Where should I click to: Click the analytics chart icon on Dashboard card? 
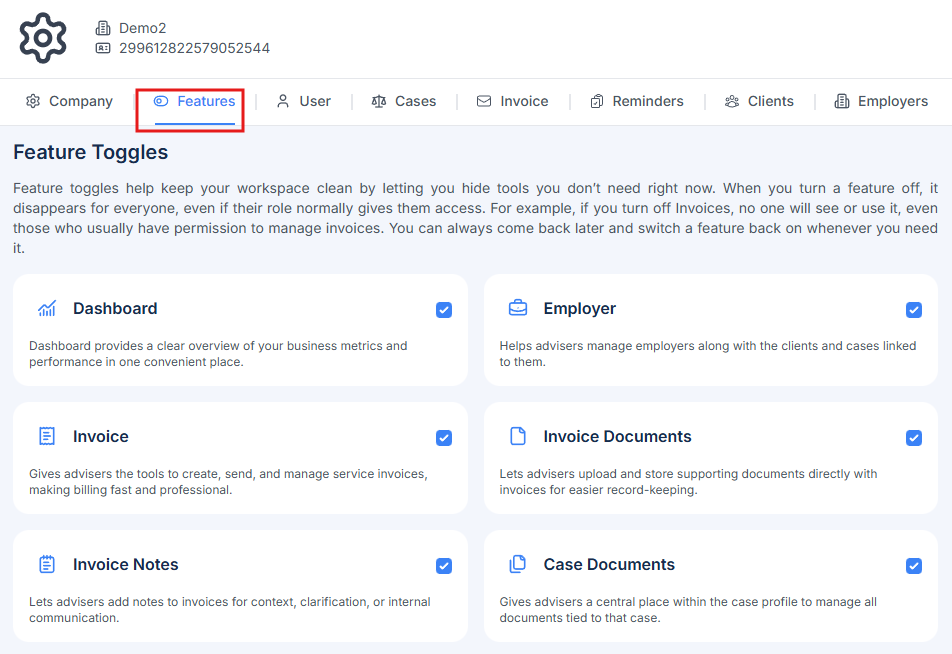46,308
